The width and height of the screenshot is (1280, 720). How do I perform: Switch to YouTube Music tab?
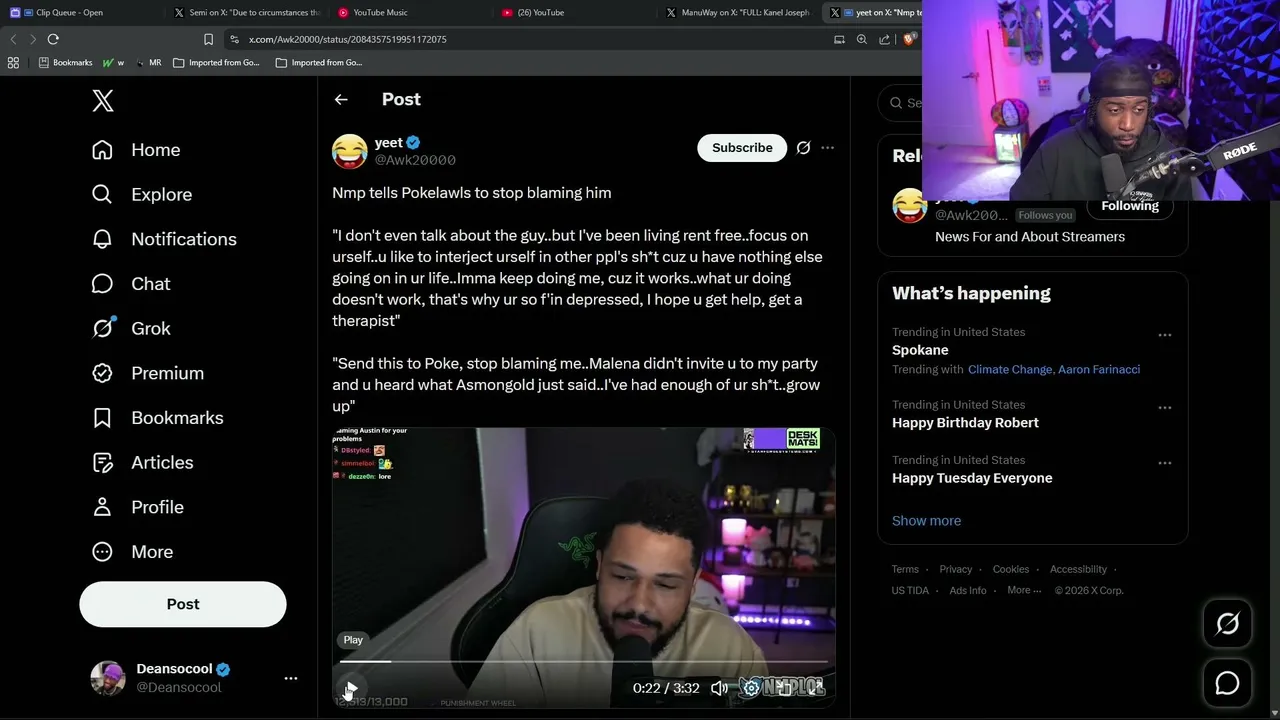click(x=409, y=13)
